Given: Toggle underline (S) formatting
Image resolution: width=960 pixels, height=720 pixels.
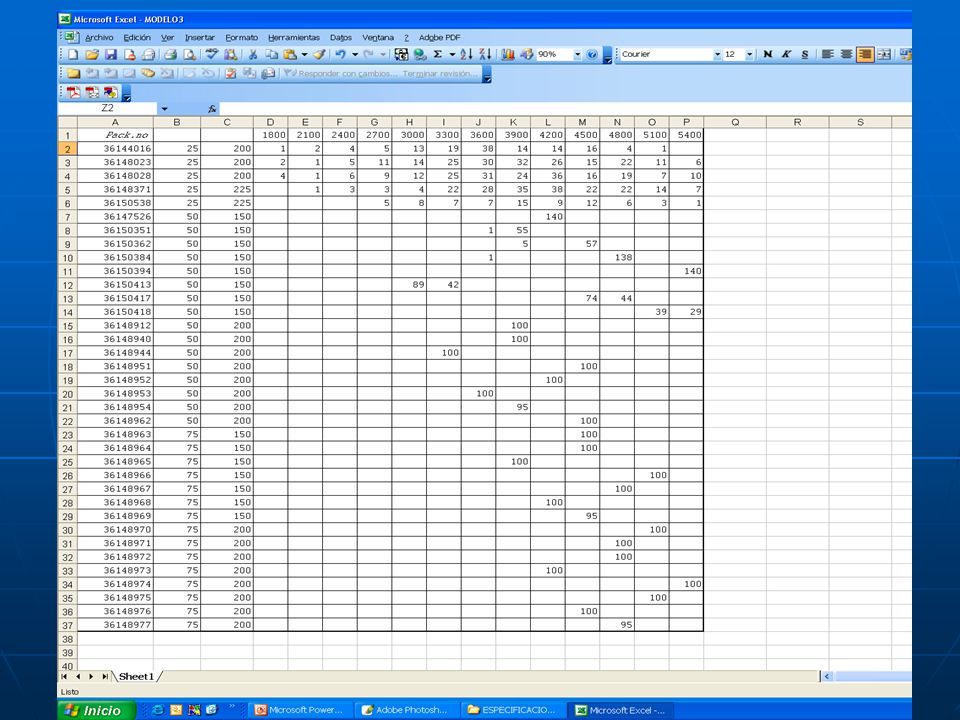Looking at the screenshot, I should 805,54.
